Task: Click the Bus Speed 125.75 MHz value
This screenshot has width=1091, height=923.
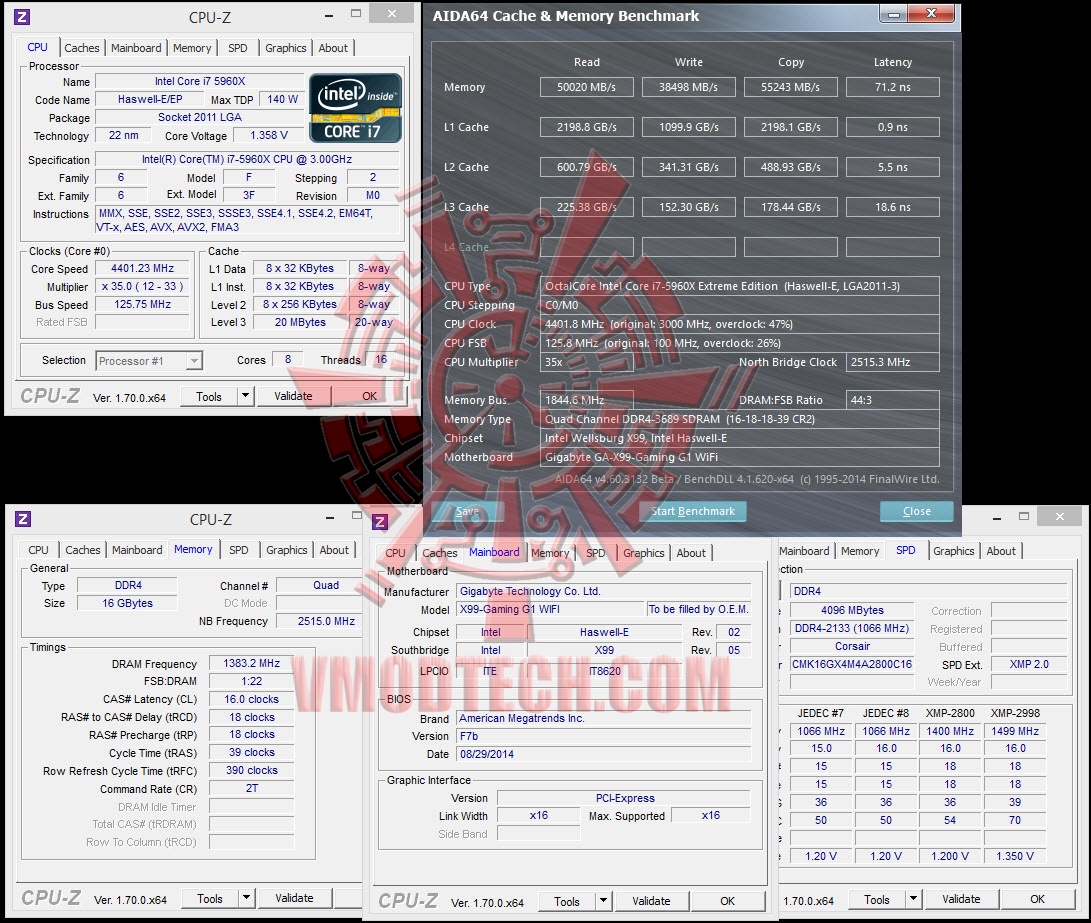Action: click(143, 305)
